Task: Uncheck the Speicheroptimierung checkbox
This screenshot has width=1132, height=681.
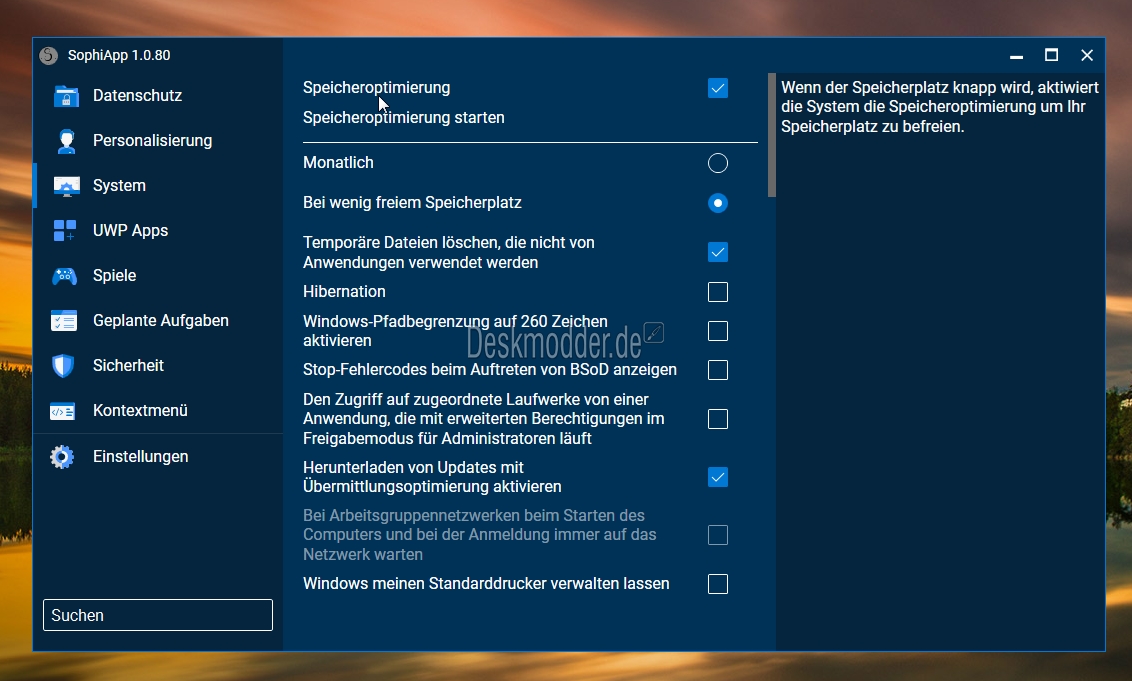Action: click(x=718, y=88)
